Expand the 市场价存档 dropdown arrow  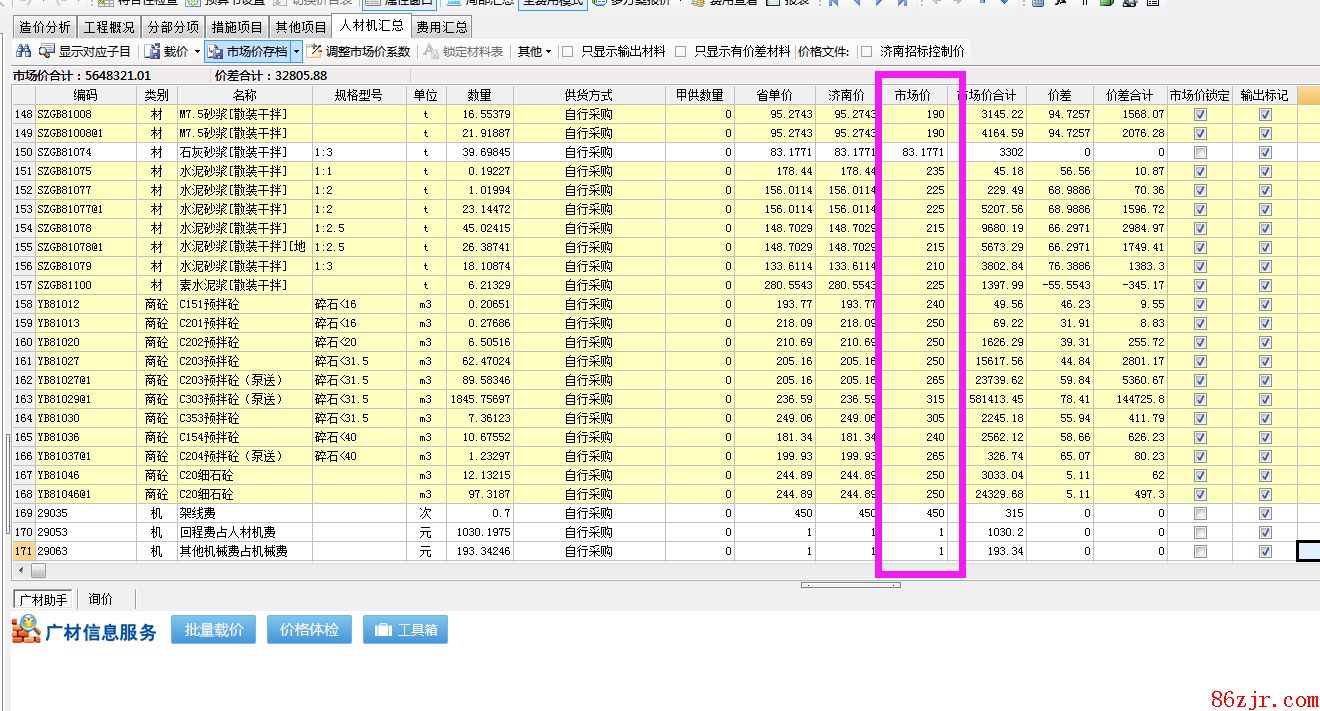pyautogui.click(x=297, y=51)
